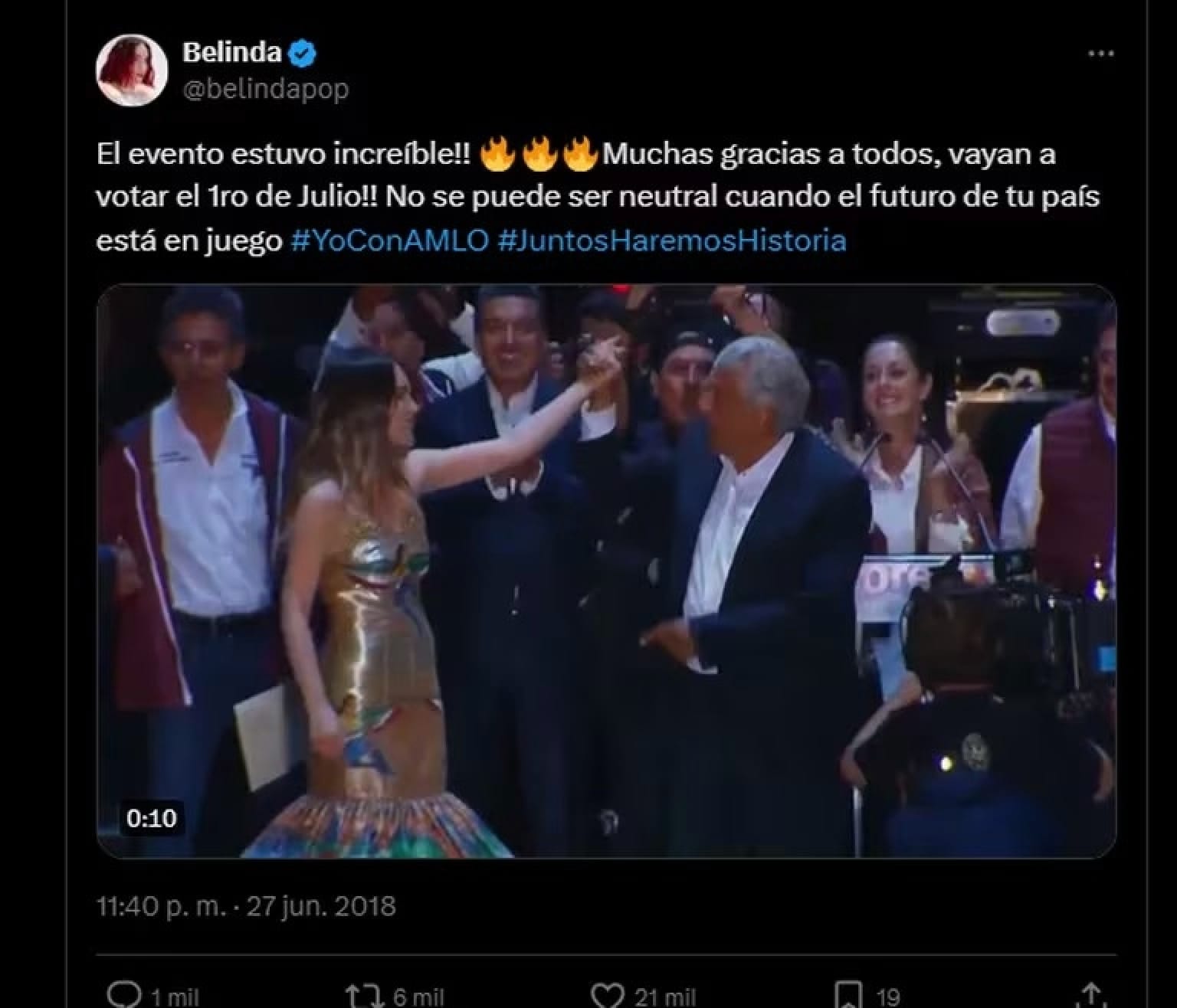Image resolution: width=1177 pixels, height=1008 pixels.
Task: Open the tweet timestamp permalink
Action: tap(247, 906)
